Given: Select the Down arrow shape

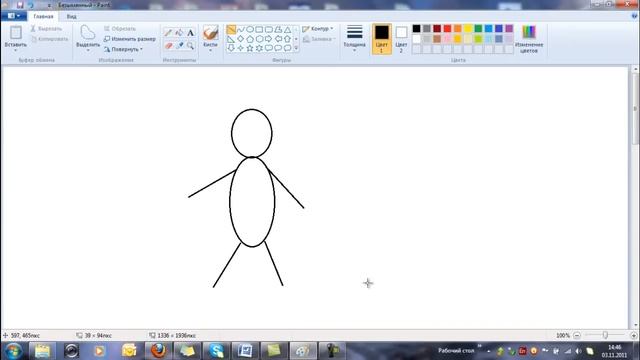Looking at the screenshot, I should [x=231, y=48].
